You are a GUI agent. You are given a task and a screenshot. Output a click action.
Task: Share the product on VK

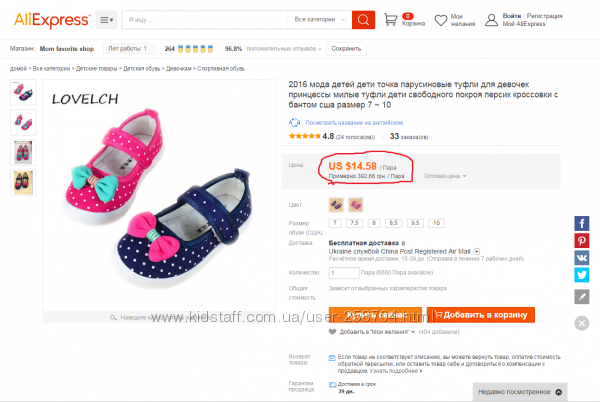click(581, 259)
